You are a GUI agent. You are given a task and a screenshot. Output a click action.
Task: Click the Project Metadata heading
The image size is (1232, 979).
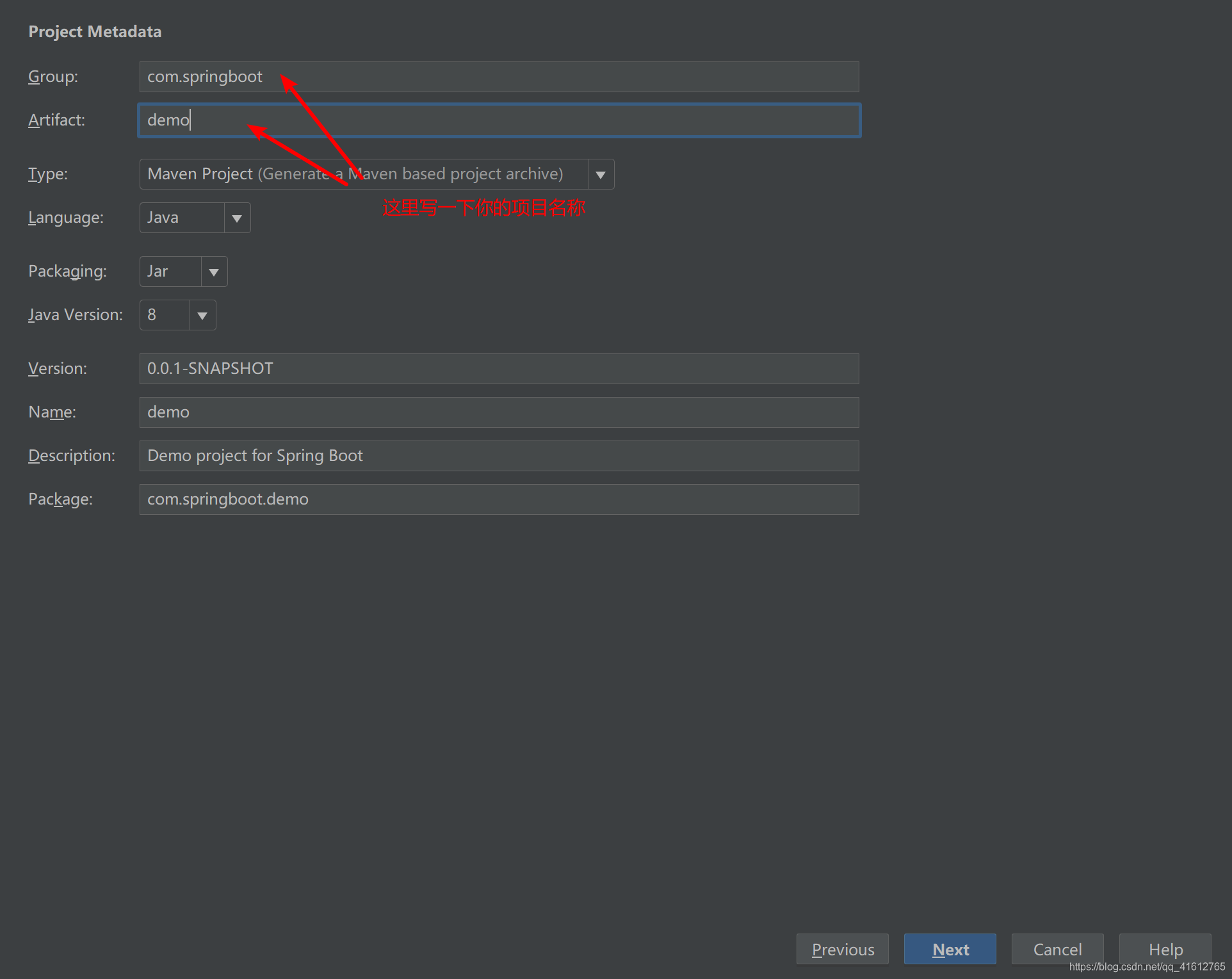(x=95, y=31)
